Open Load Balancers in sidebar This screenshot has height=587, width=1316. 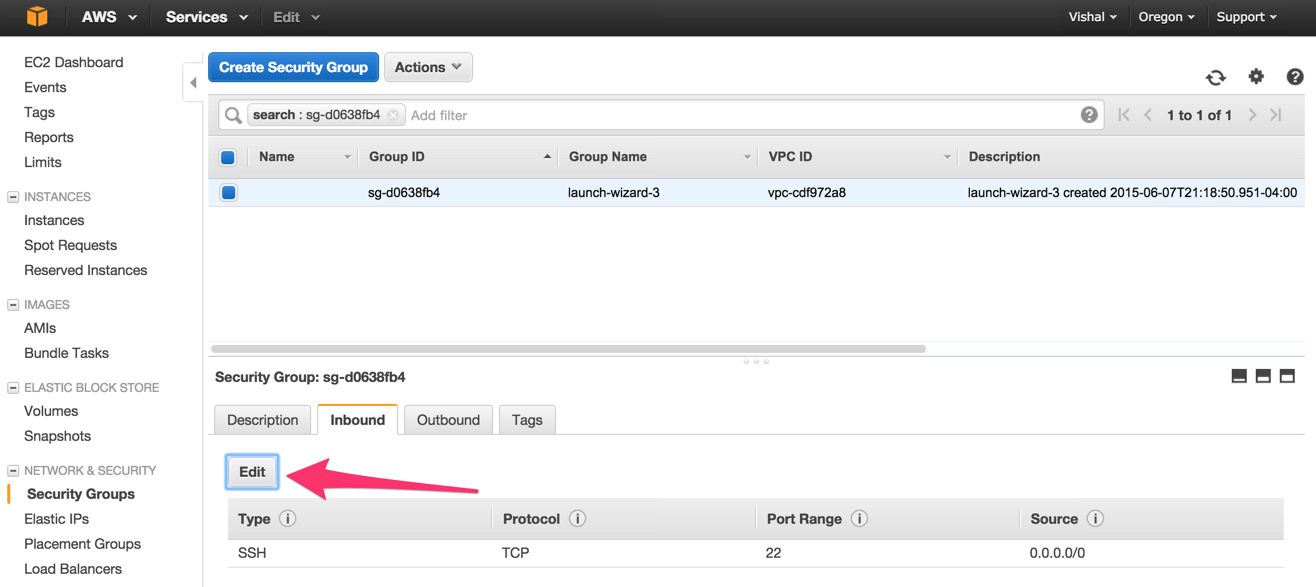click(73, 569)
